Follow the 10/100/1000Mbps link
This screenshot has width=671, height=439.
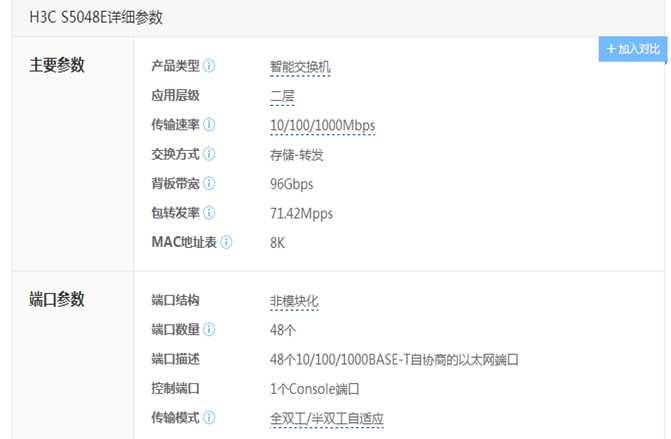[323, 126]
